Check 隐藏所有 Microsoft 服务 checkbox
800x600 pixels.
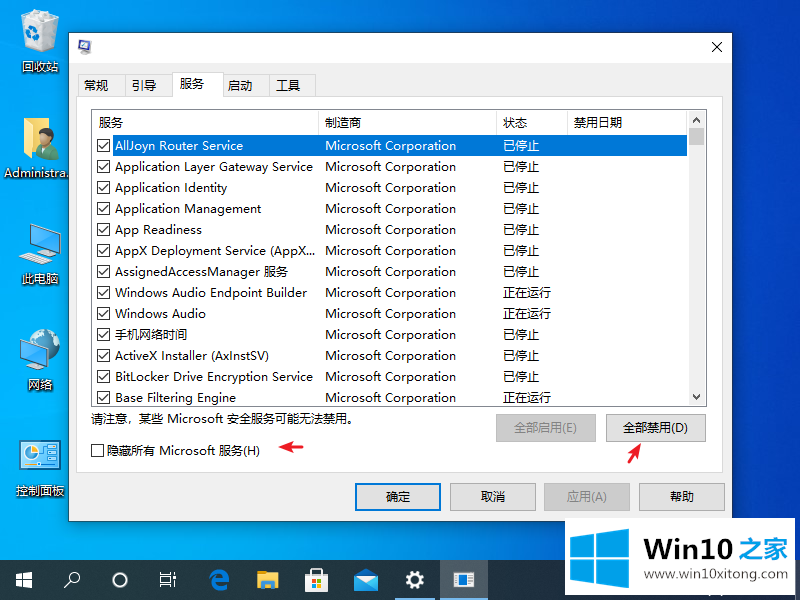pos(97,451)
